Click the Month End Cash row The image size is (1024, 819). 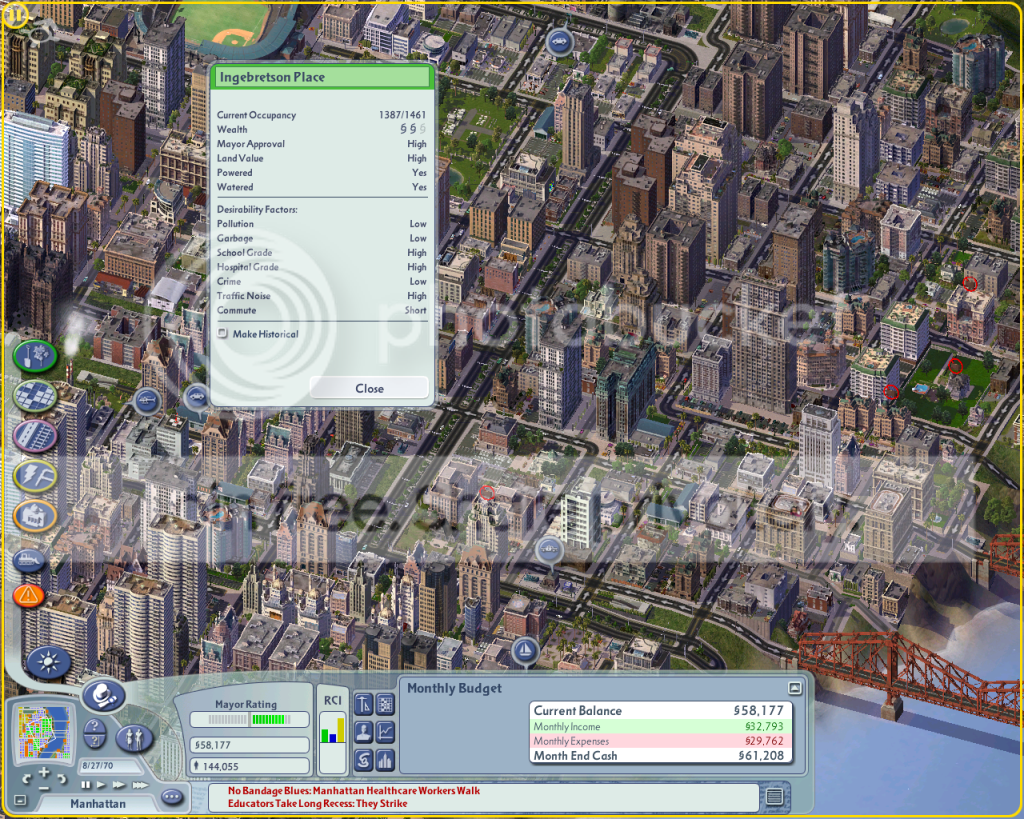661,756
